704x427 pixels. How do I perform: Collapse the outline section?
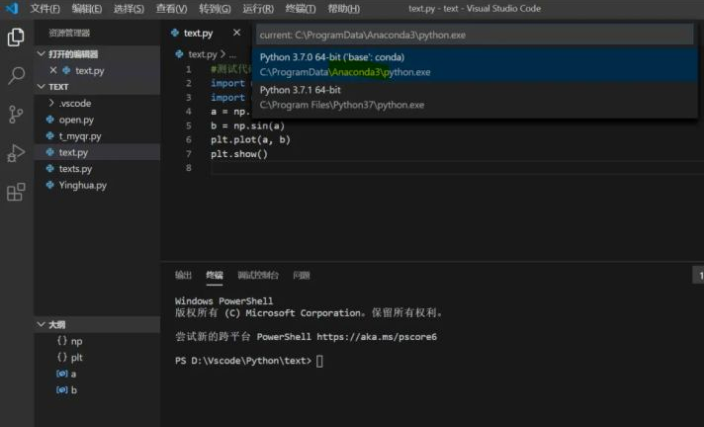coord(41,324)
